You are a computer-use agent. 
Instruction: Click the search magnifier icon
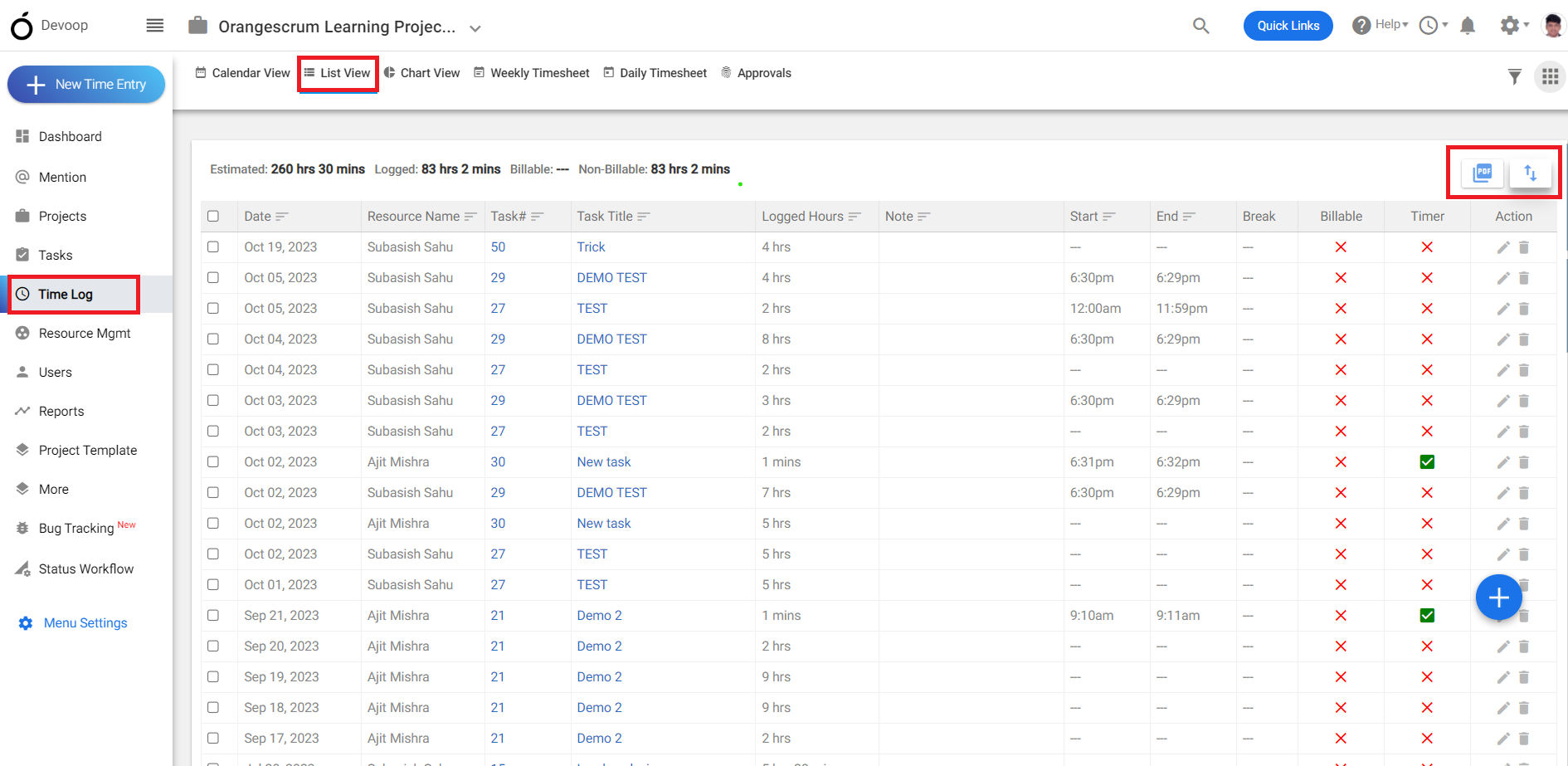1200,26
